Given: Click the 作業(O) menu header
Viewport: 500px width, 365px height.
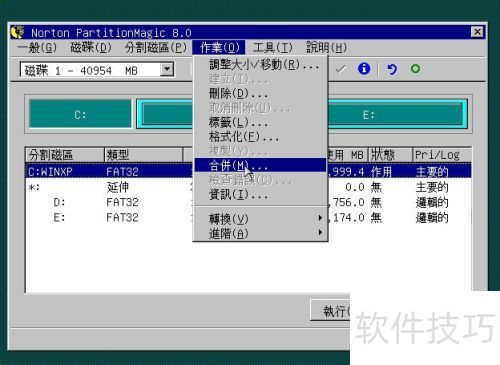Looking at the screenshot, I should [x=219, y=48].
